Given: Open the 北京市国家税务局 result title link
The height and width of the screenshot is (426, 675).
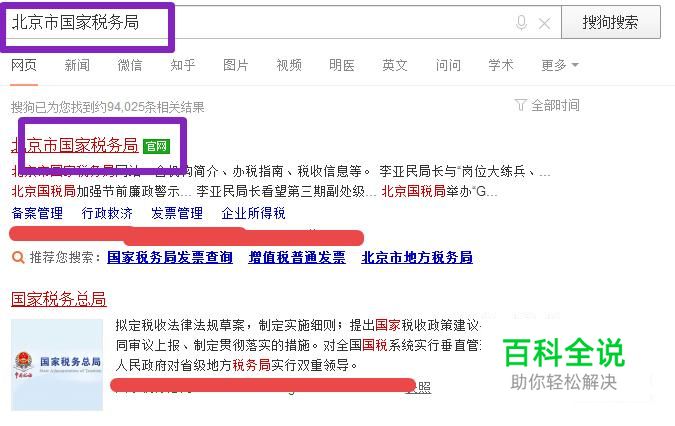Looking at the screenshot, I should point(74,145).
